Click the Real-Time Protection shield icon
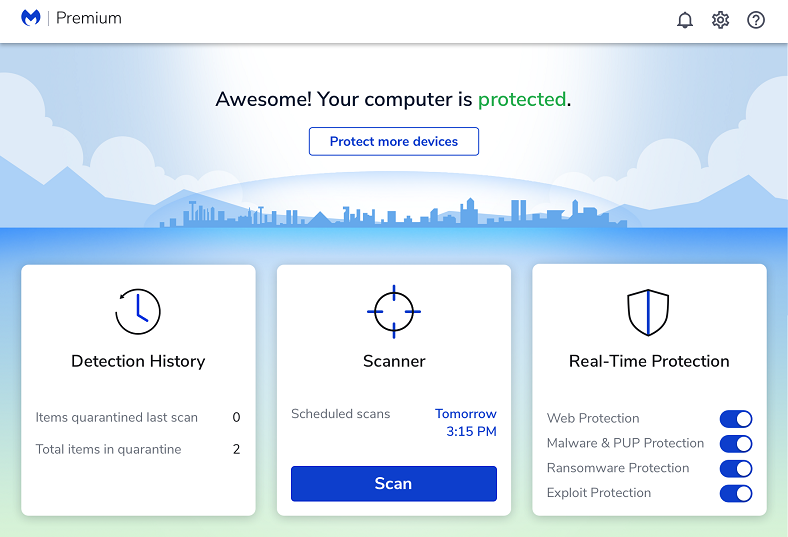The width and height of the screenshot is (788, 537). point(648,311)
